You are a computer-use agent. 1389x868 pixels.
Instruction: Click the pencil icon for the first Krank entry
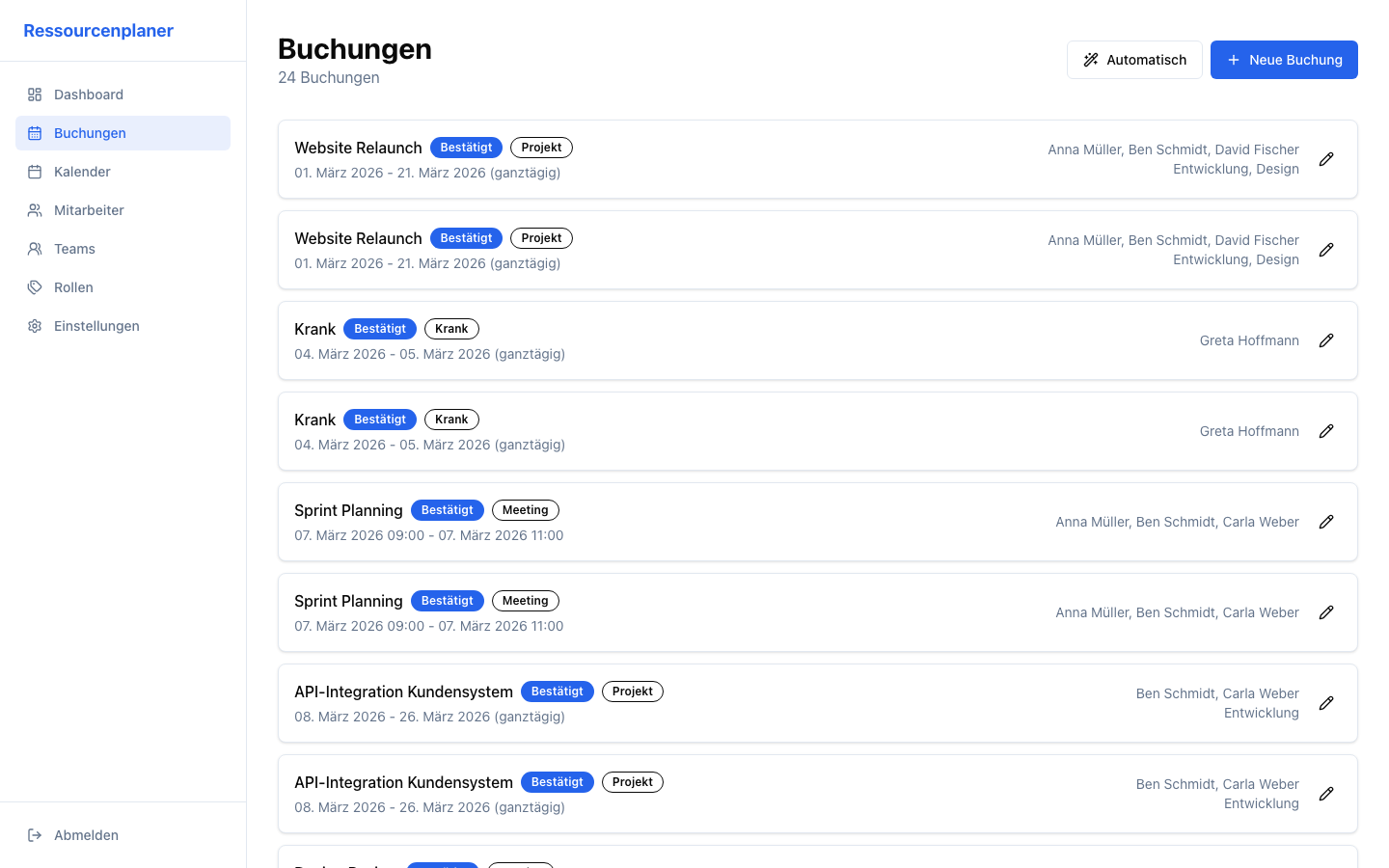[1326, 340]
